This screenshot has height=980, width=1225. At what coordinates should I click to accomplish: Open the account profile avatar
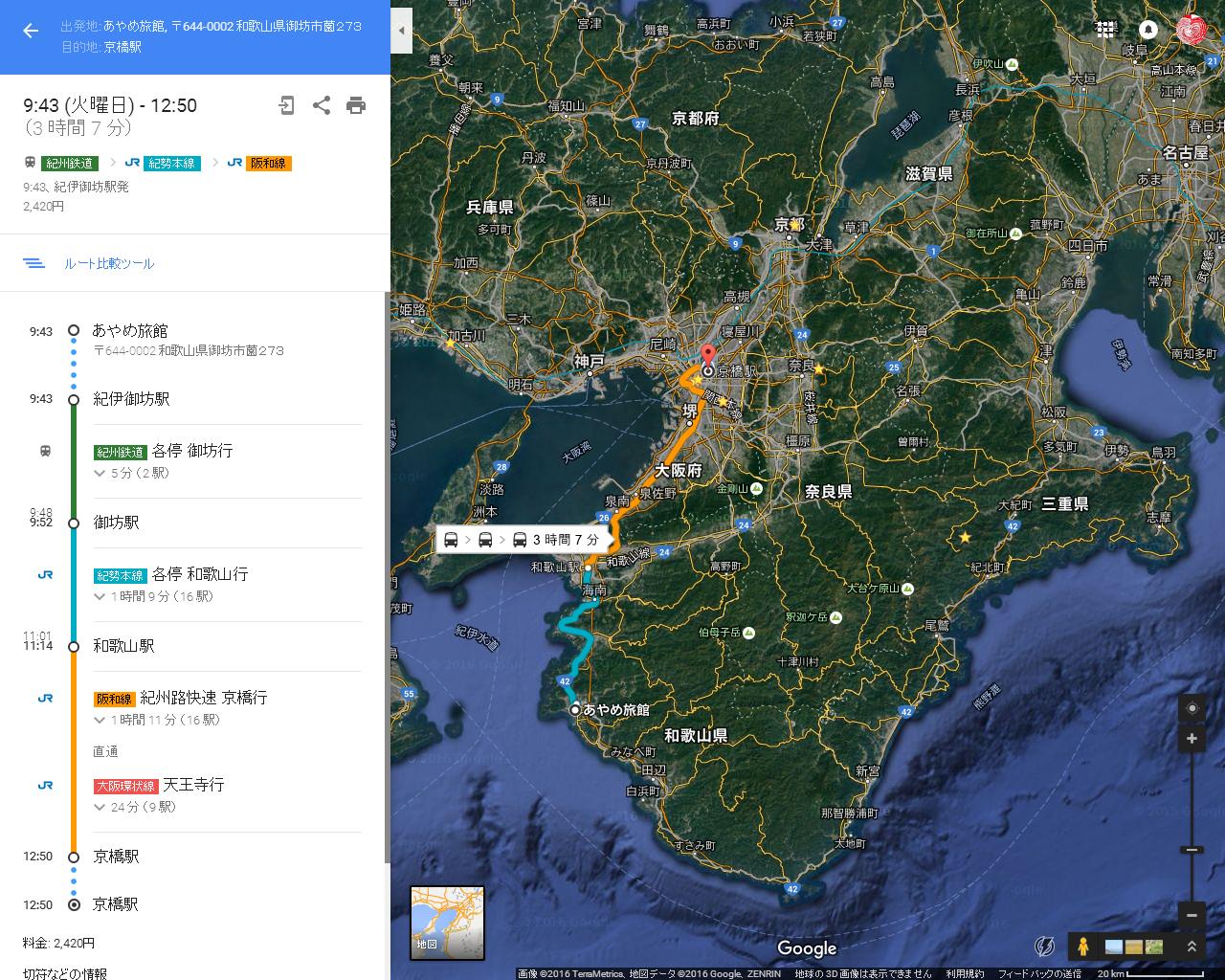(1192, 29)
